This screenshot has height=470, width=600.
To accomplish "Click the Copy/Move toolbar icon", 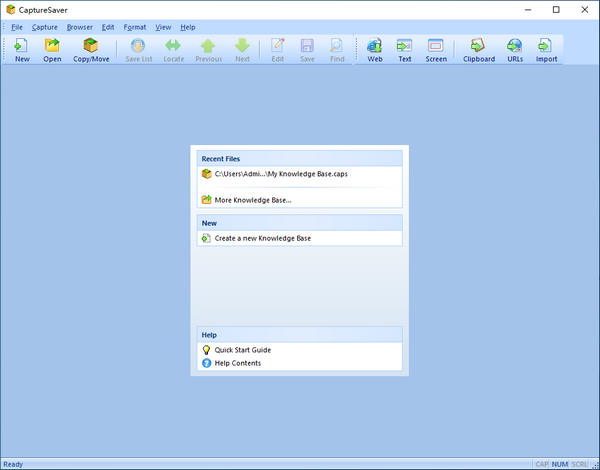I will 91,49.
